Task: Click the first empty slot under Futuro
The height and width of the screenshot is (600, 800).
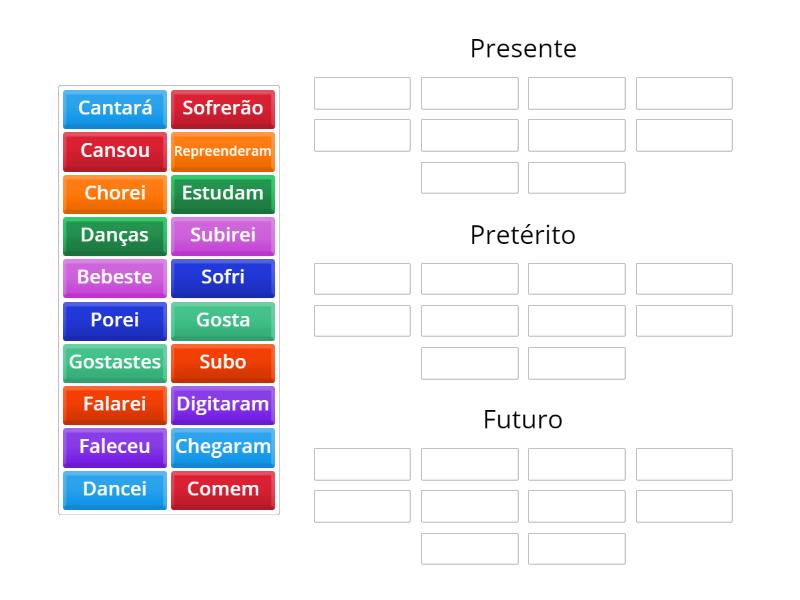Action: (x=362, y=464)
